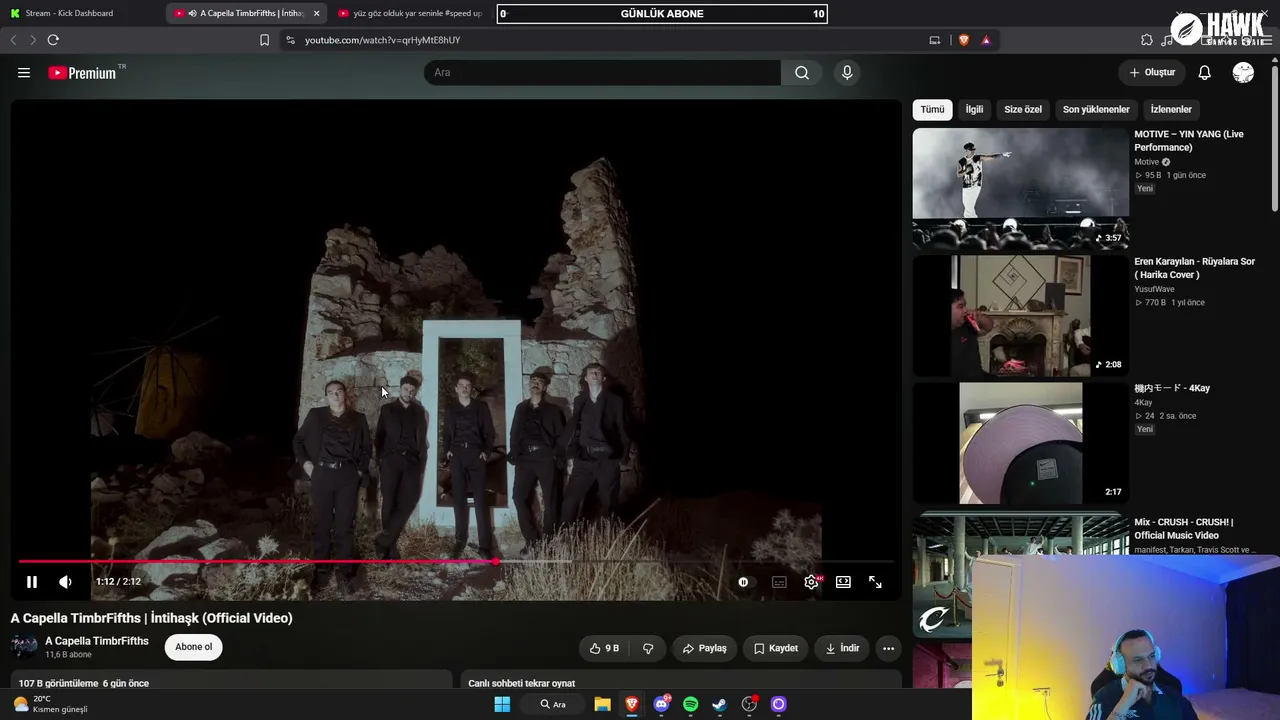Open MOTIVE – YIN YANG (Live Performance) title

[x=1189, y=141]
